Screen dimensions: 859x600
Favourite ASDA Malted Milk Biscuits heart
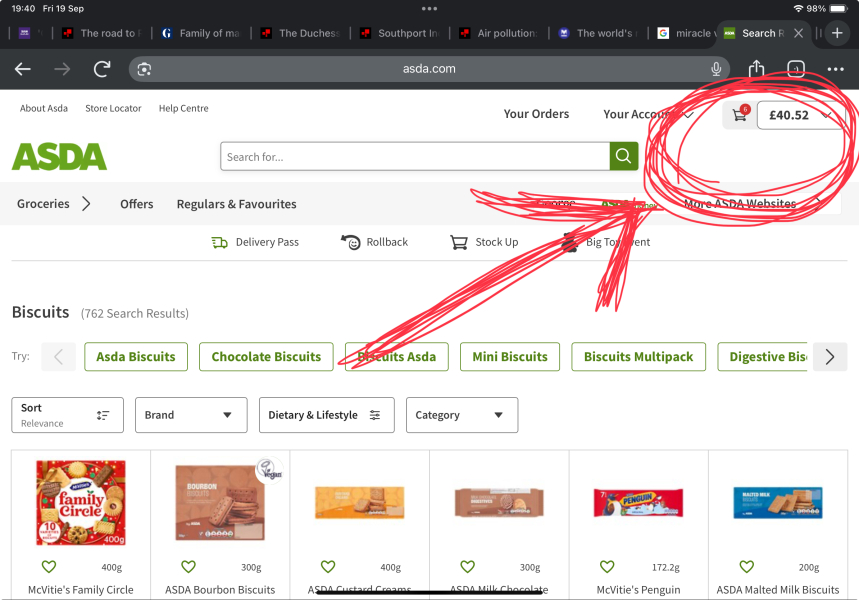click(747, 567)
